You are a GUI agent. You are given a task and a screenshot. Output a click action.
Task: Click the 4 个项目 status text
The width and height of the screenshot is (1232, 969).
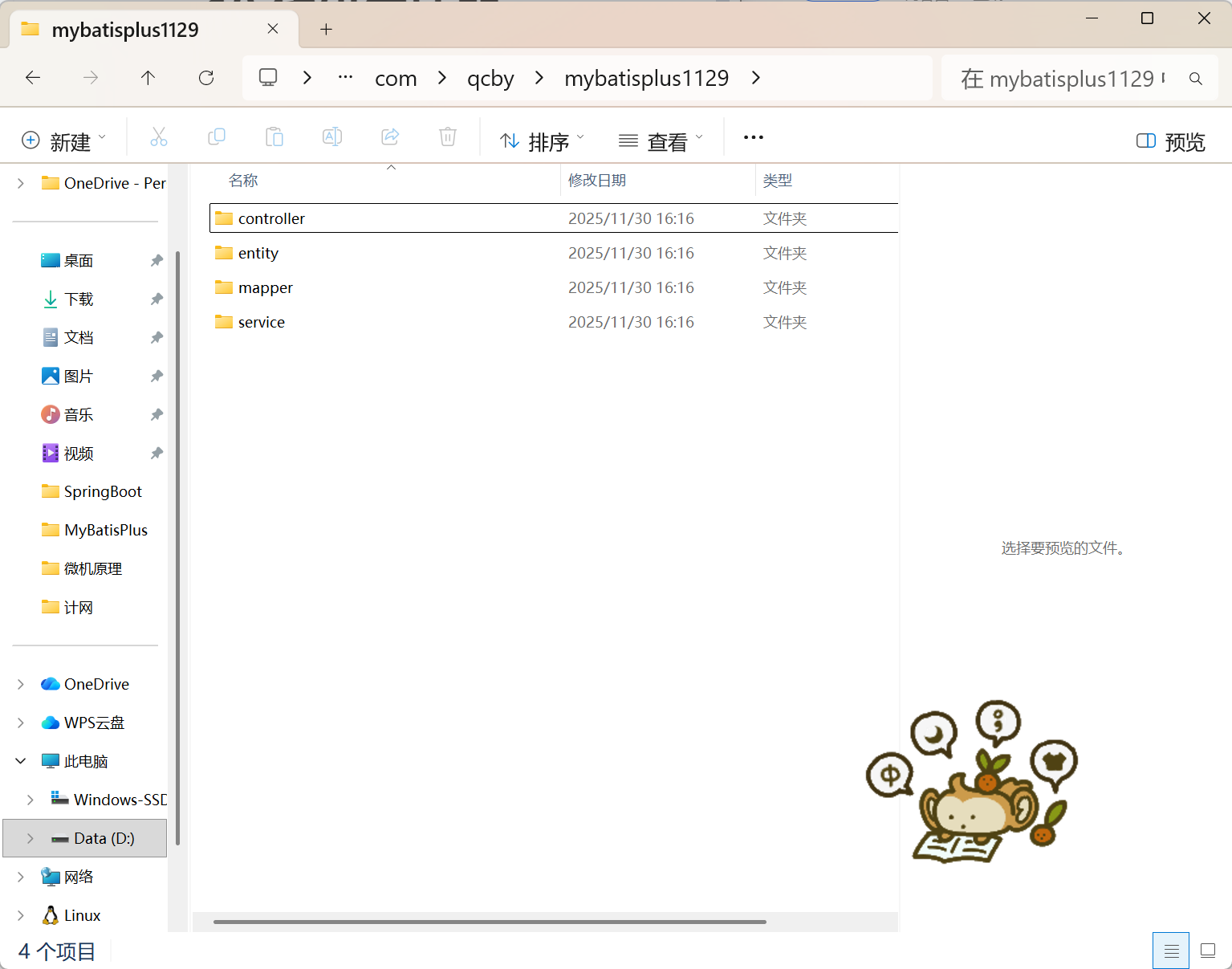click(x=56, y=951)
